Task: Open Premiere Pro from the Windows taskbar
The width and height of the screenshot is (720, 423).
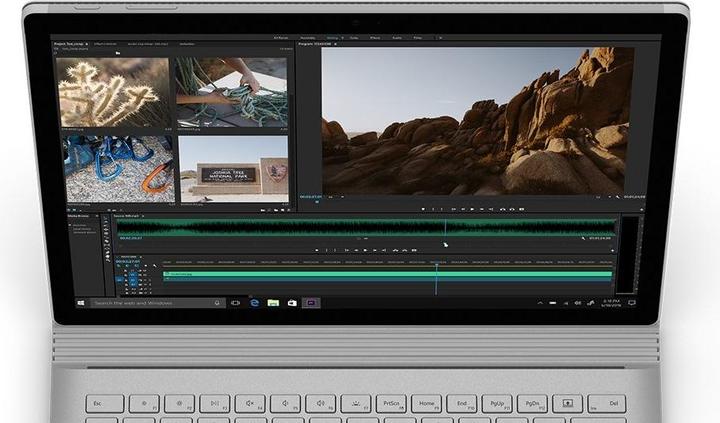Action: pyautogui.click(x=311, y=302)
